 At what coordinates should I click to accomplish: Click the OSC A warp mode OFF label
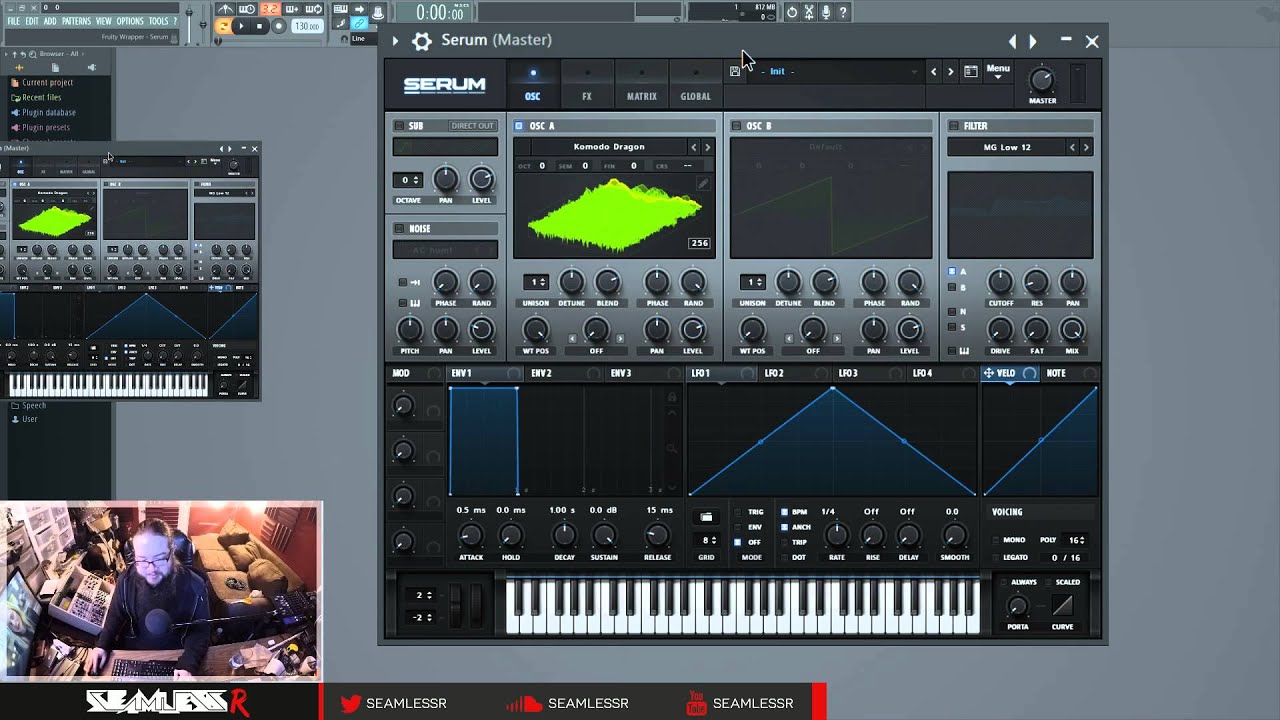click(x=596, y=351)
